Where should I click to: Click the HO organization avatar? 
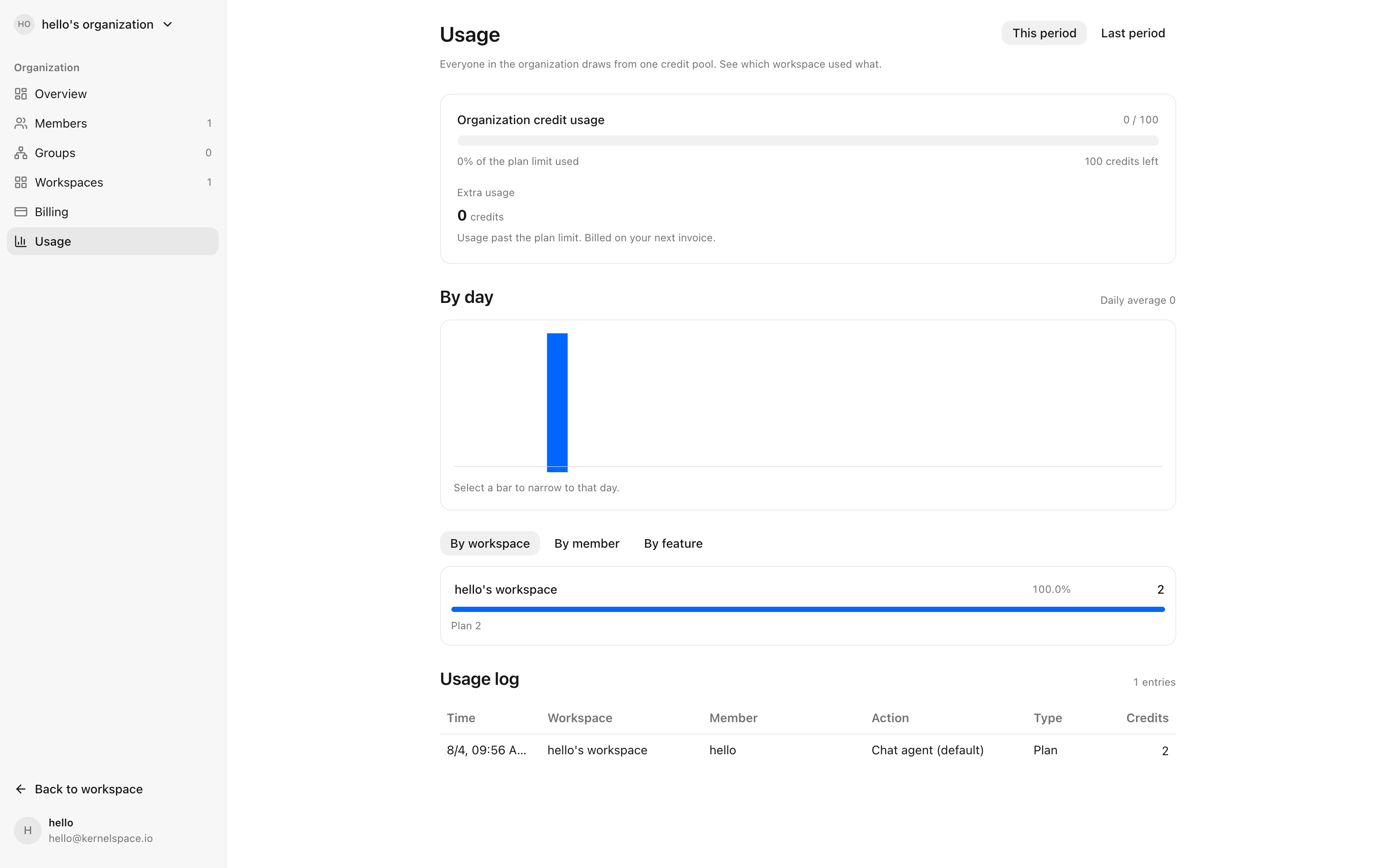click(24, 24)
